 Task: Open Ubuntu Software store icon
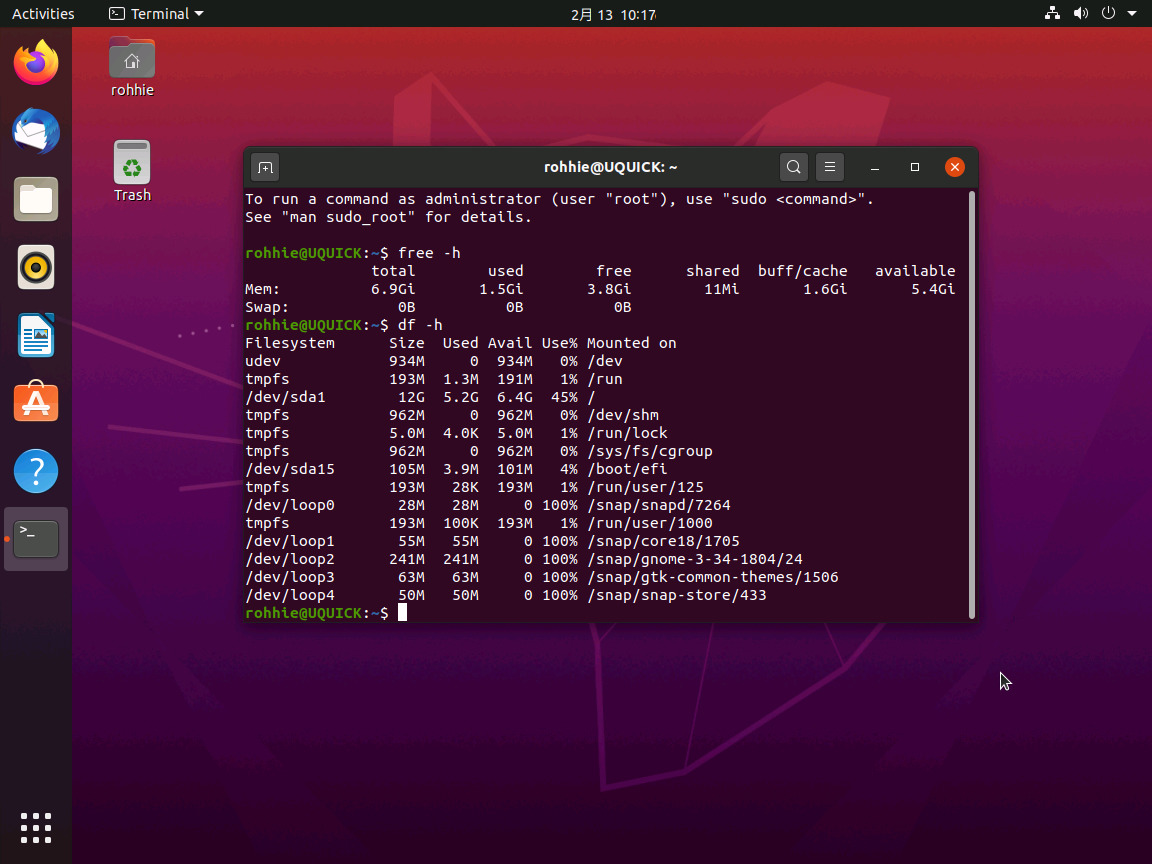(x=36, y=402)
